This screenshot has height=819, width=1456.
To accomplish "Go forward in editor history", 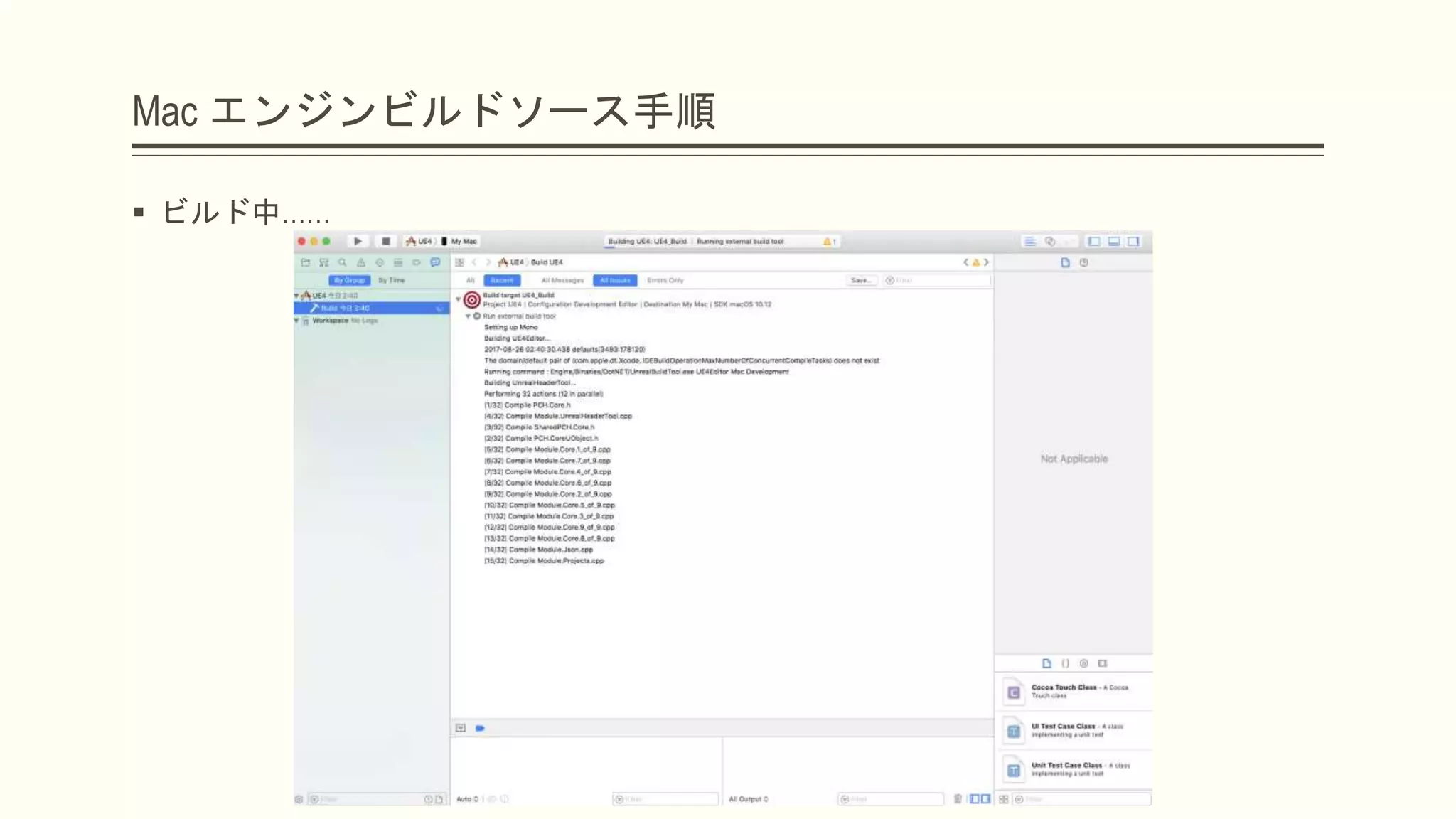I will 488,262.
